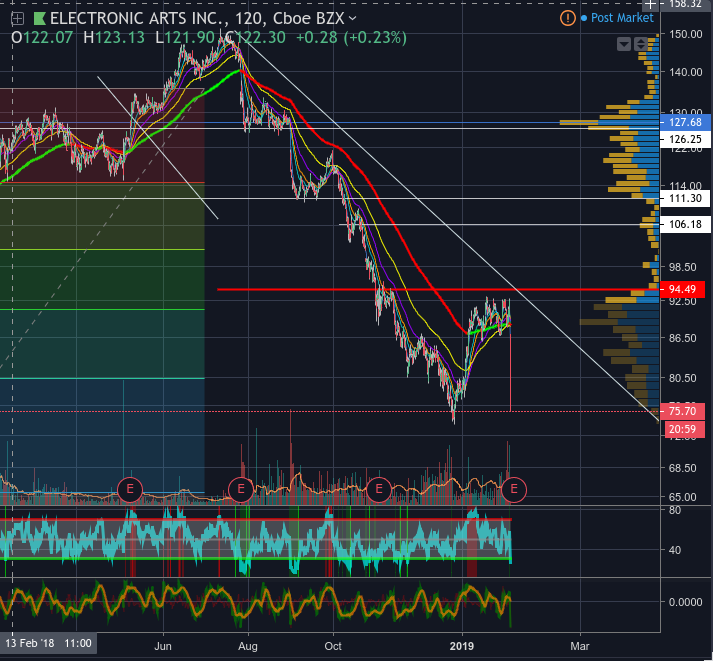
Task: Click the 2019 label on the time axis
Action: pyautogui.click(x=462, y=646)
